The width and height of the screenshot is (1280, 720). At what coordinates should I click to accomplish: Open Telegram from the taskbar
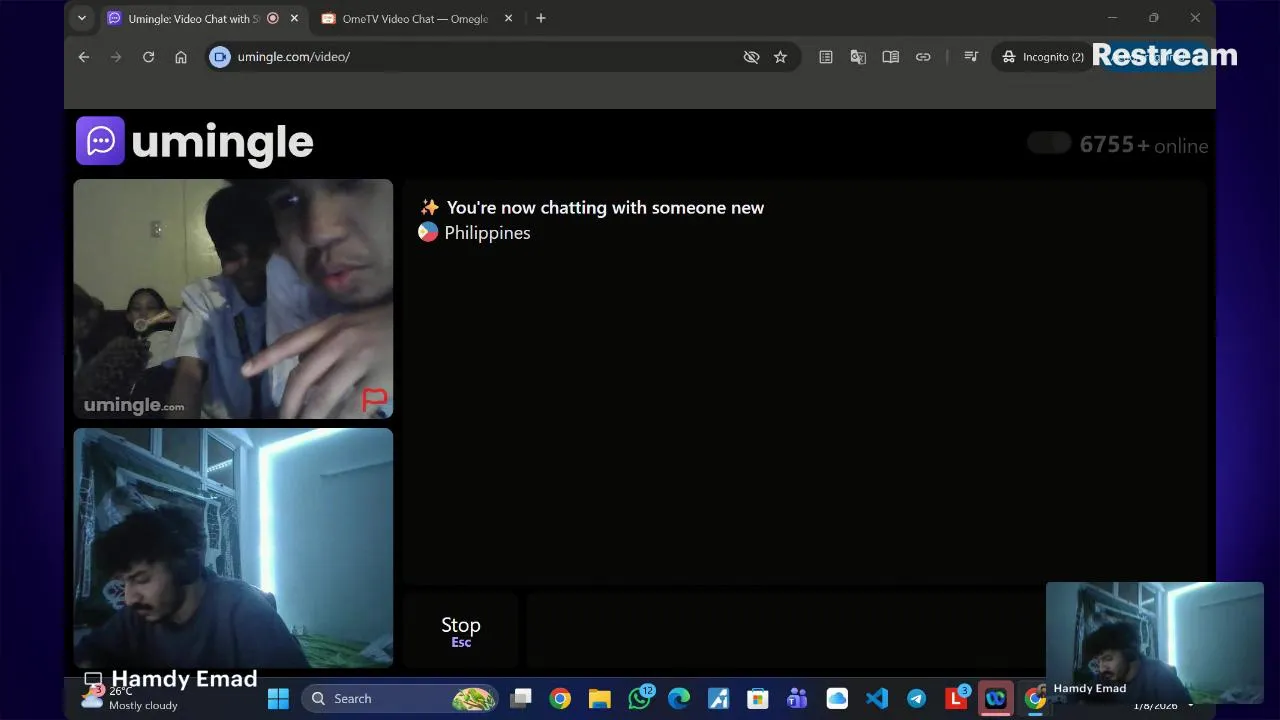pos(916,698)
